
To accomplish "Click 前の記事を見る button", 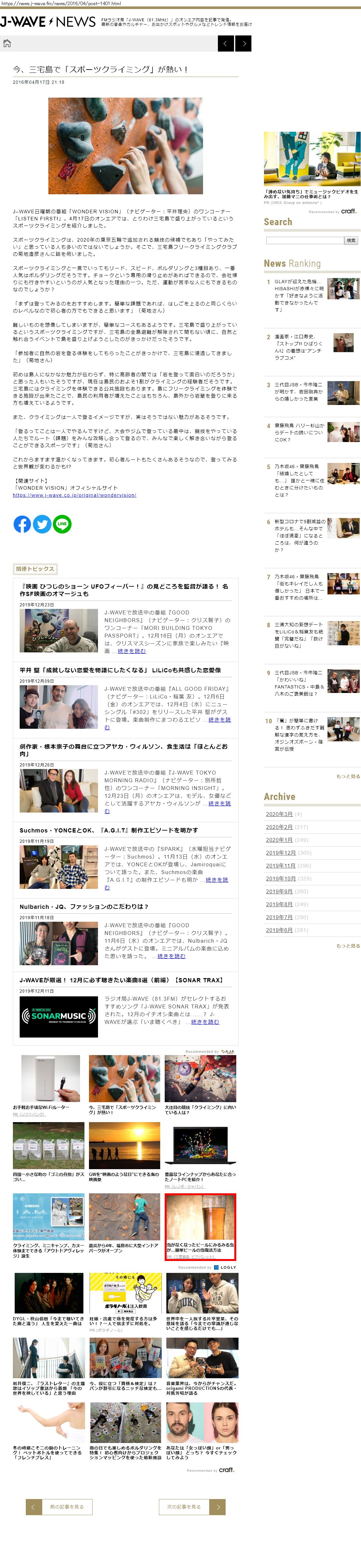I will pyautogui.click(x=66, y=1506).
